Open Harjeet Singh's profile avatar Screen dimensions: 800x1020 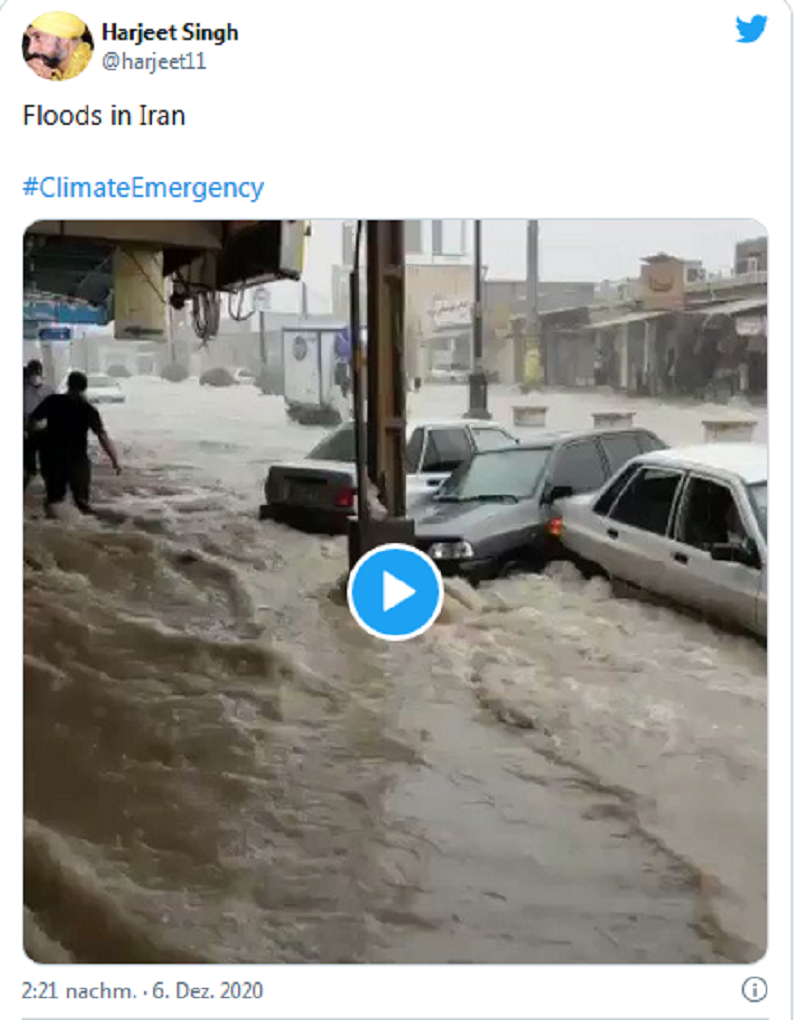(x=57, y=46)
